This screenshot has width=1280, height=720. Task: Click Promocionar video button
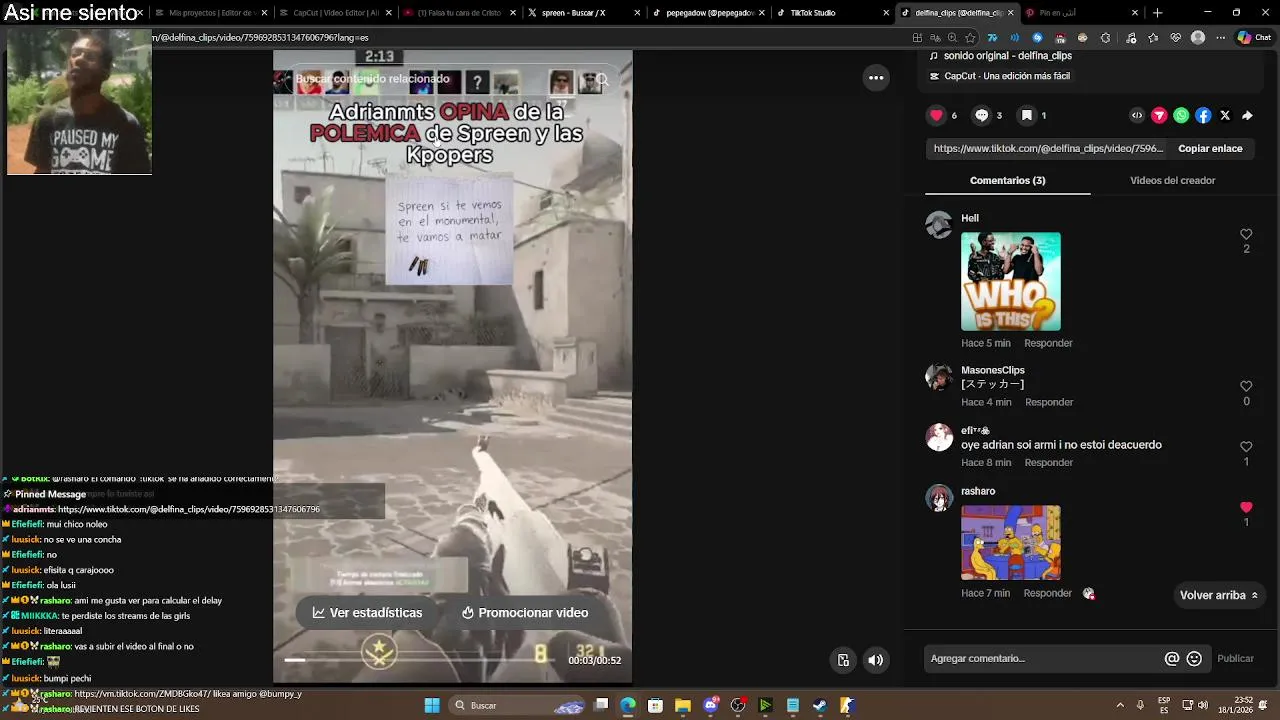(x=525, y=613)
